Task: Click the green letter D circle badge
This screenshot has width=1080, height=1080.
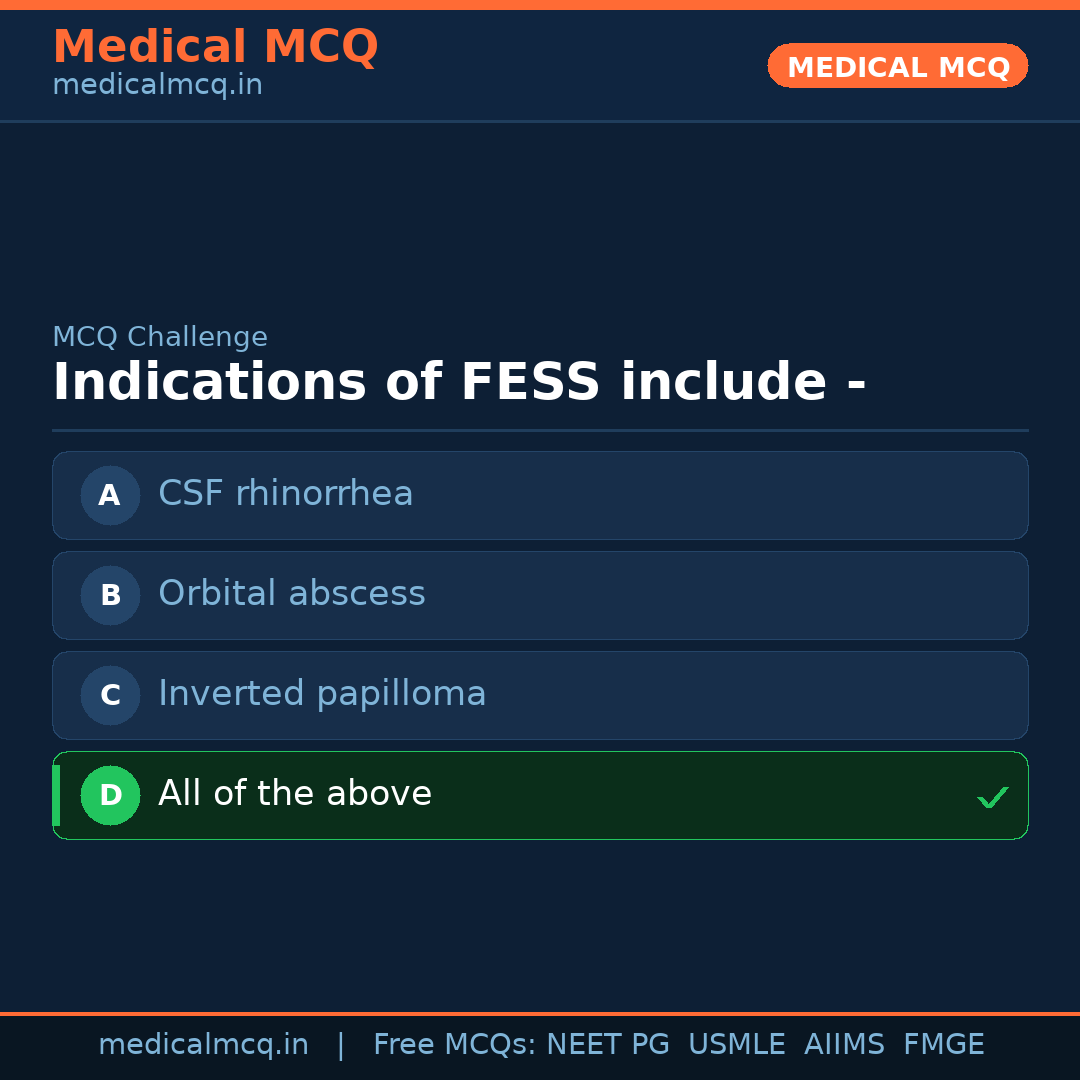Action: [x=110, y=795]
